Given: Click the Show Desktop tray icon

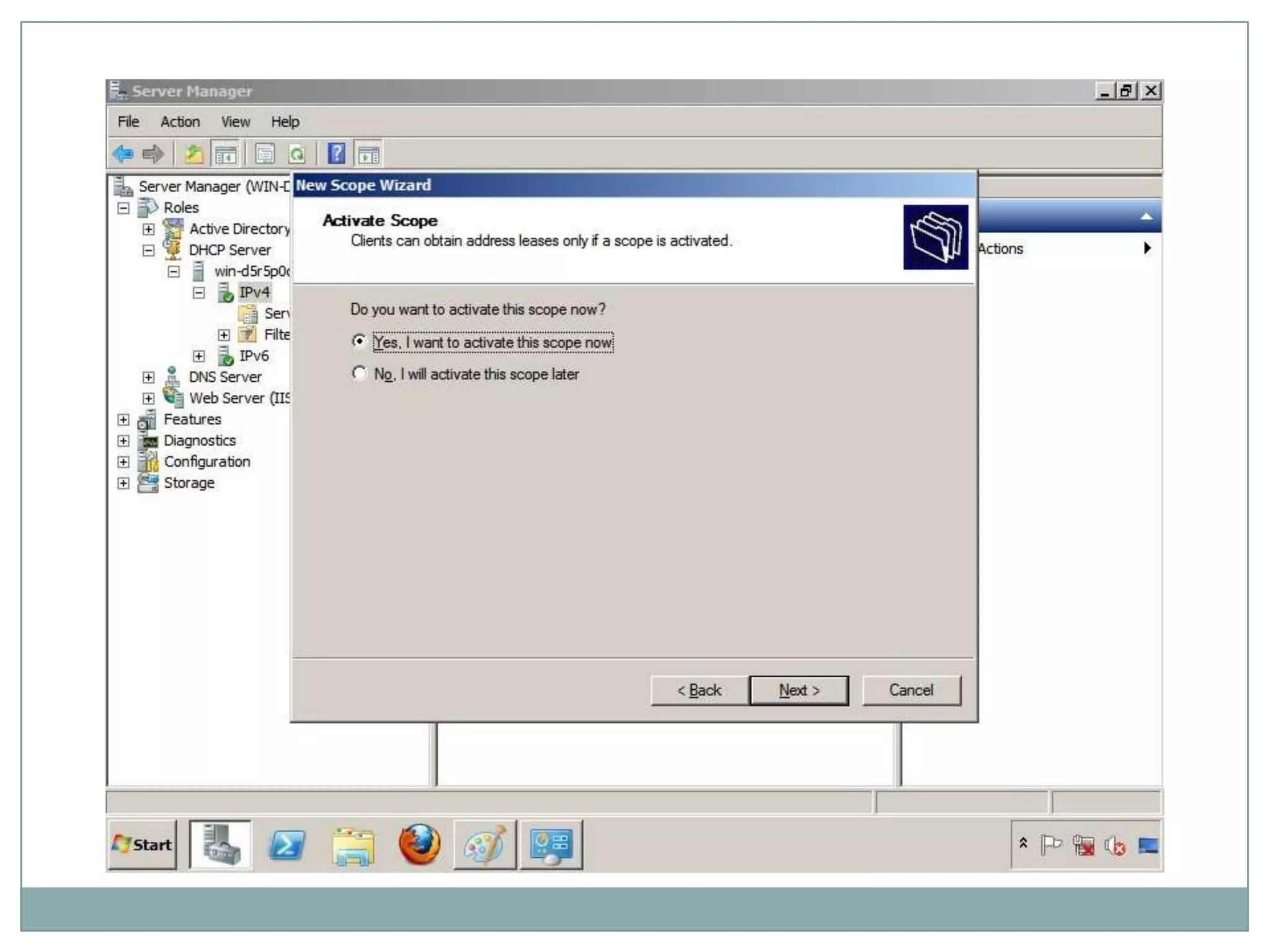Looking at the screenshot, I should coord(1148,845).
